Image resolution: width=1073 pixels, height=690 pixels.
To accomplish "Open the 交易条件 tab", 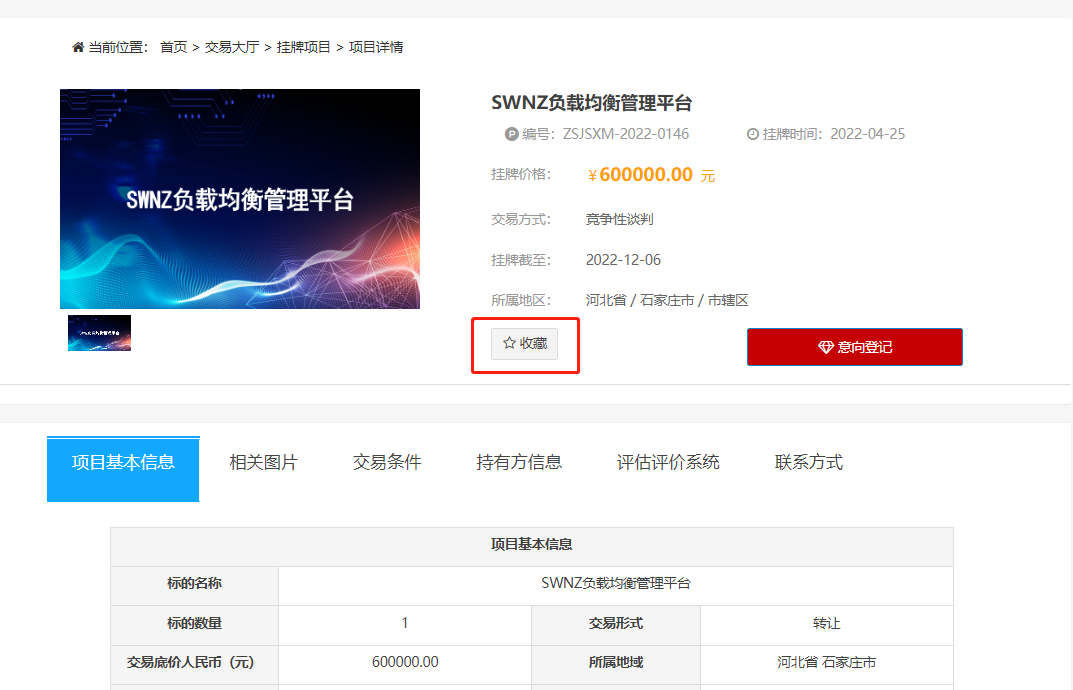I will [x=387, y=463].
